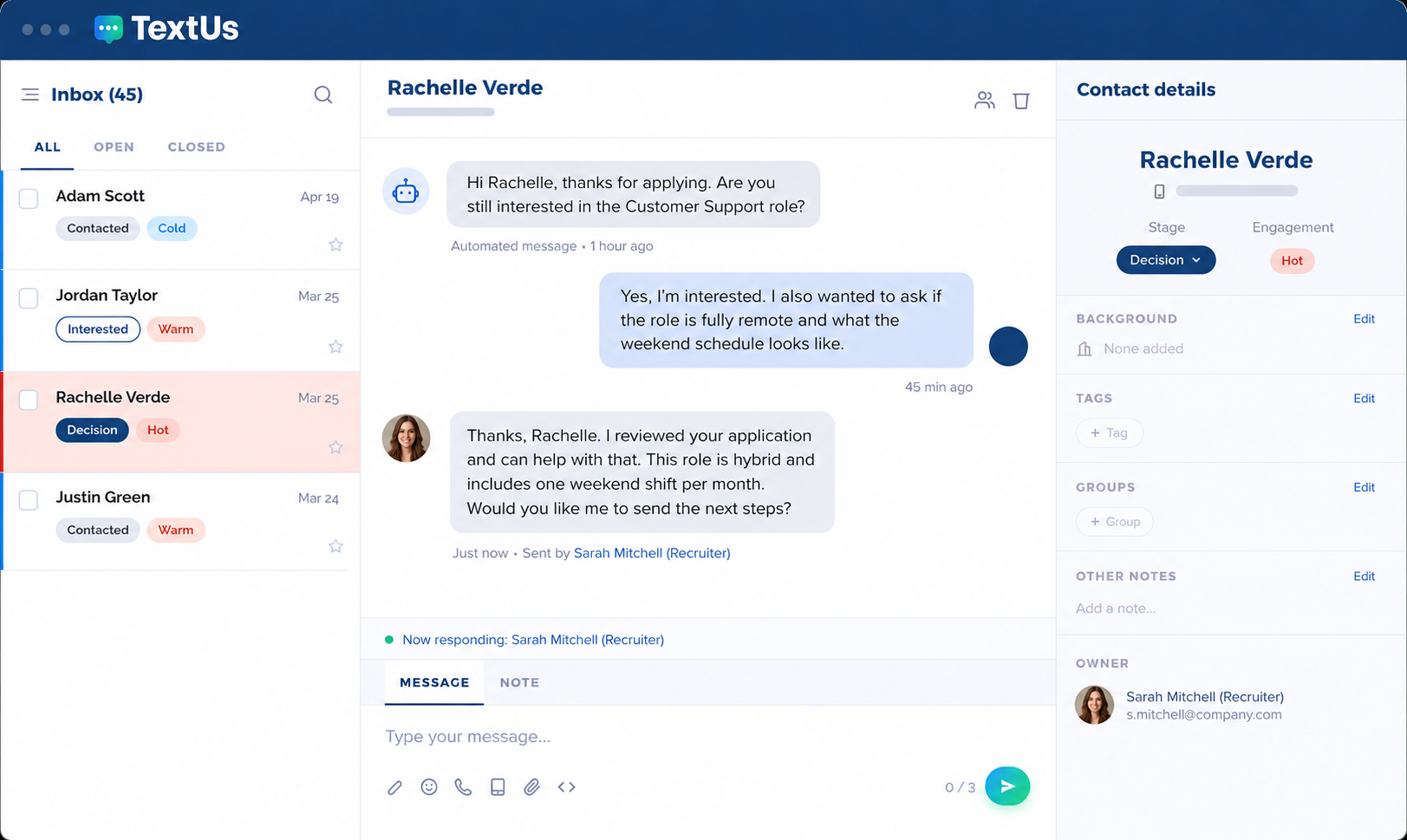Screen dimensions: 1407x840
Task: Click the owner email s.mitchell@company.com
Action: [x=1203, y=715]
